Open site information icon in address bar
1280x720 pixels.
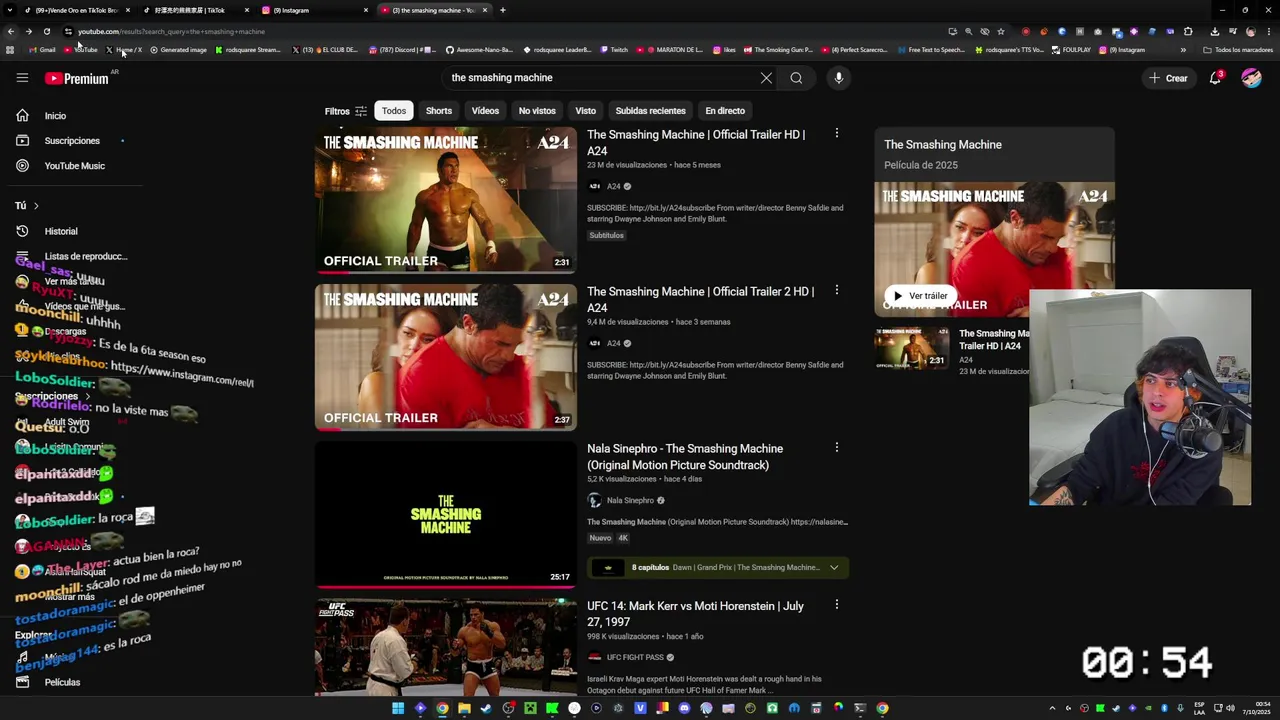click(68, 31)
